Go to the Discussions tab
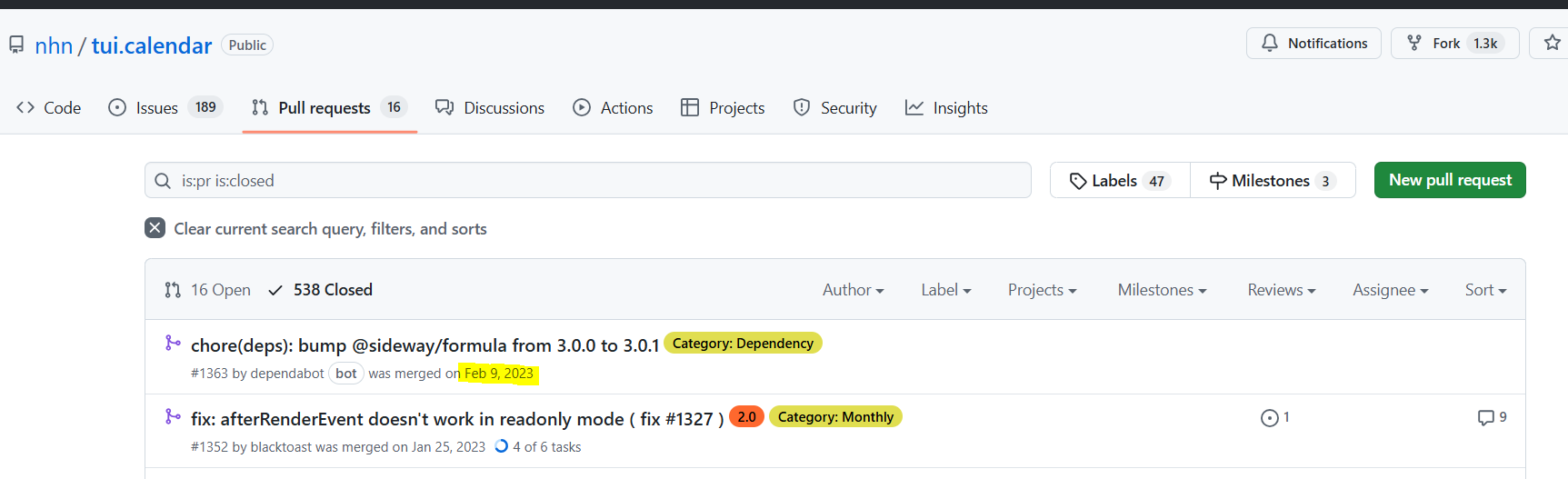 click(x=490, y=107)
